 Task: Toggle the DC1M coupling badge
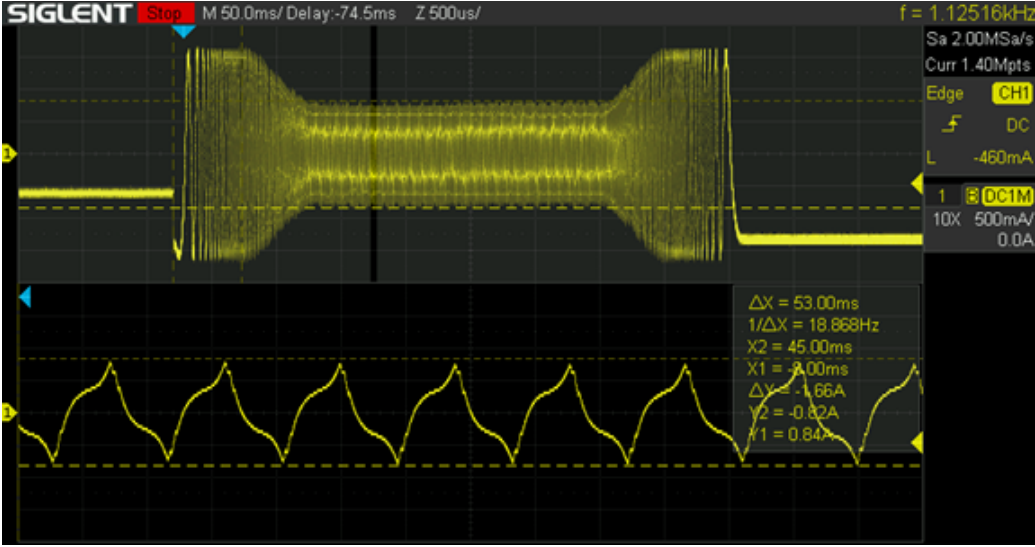click(x=1007, y=196)
